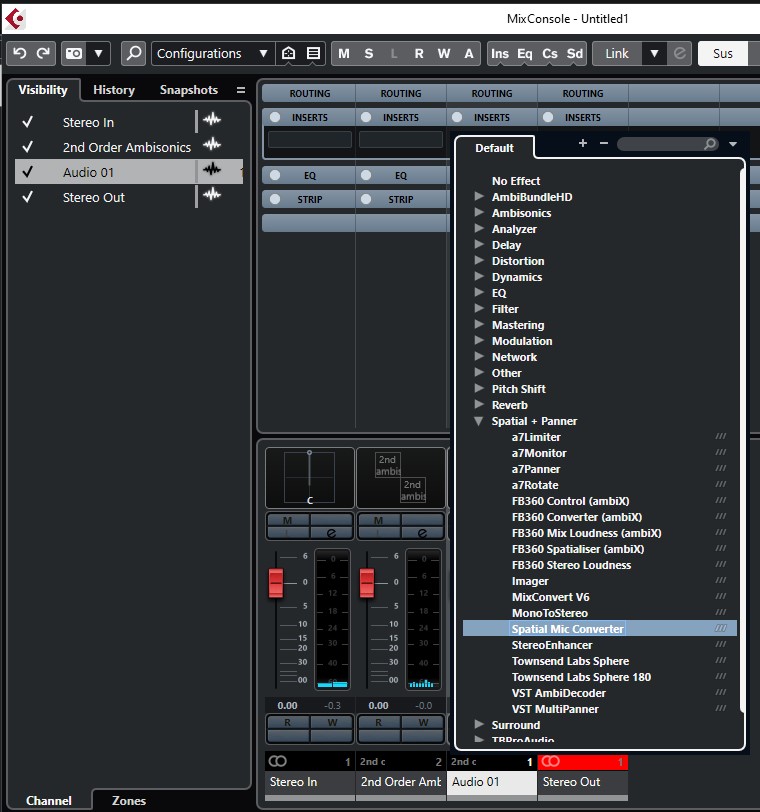This screenshot has width=760, height=812.
Task: Click the Find Track magnifier icon
Action: coord(134,53)
